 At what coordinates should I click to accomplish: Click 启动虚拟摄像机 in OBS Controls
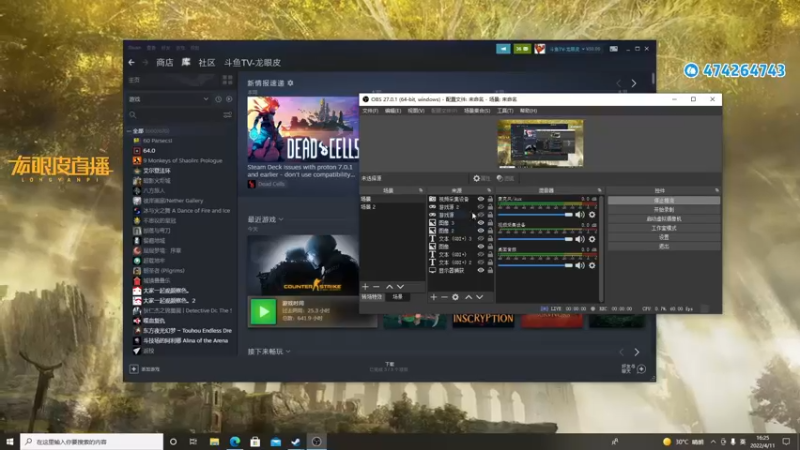click(x=664, y=219)
